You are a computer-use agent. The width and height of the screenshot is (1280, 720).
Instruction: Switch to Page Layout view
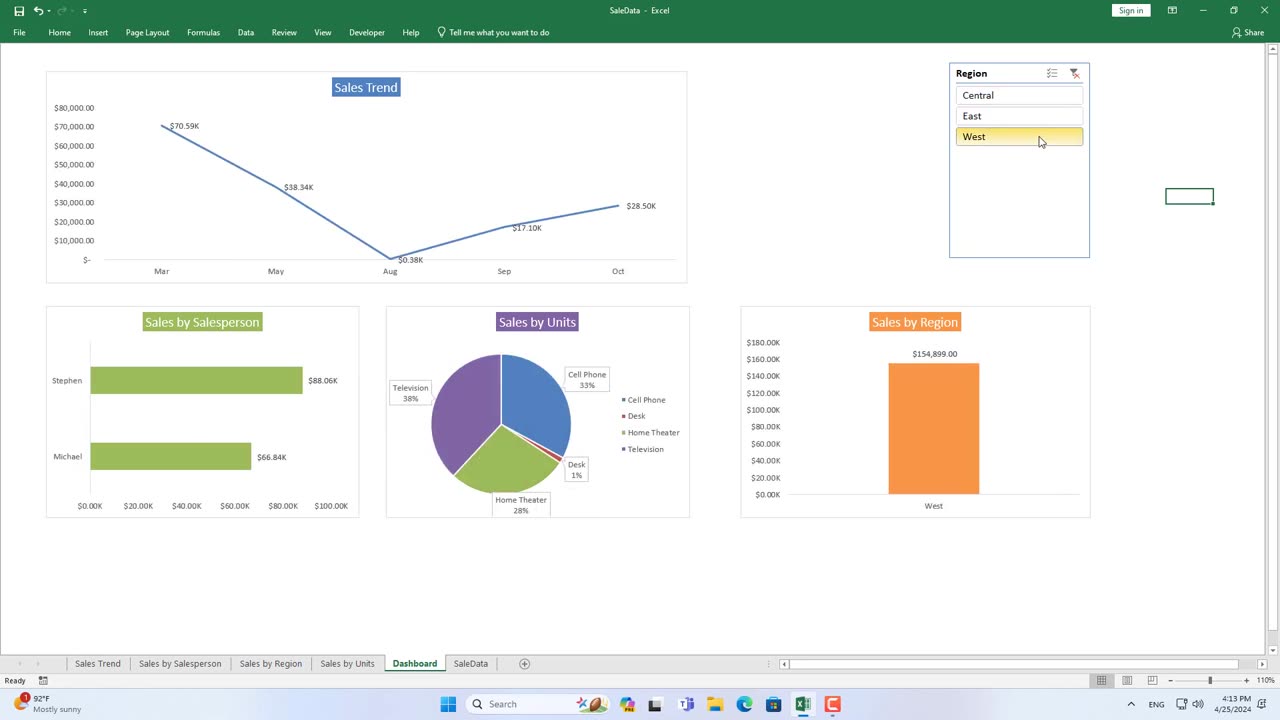(x=1127, y=681)
